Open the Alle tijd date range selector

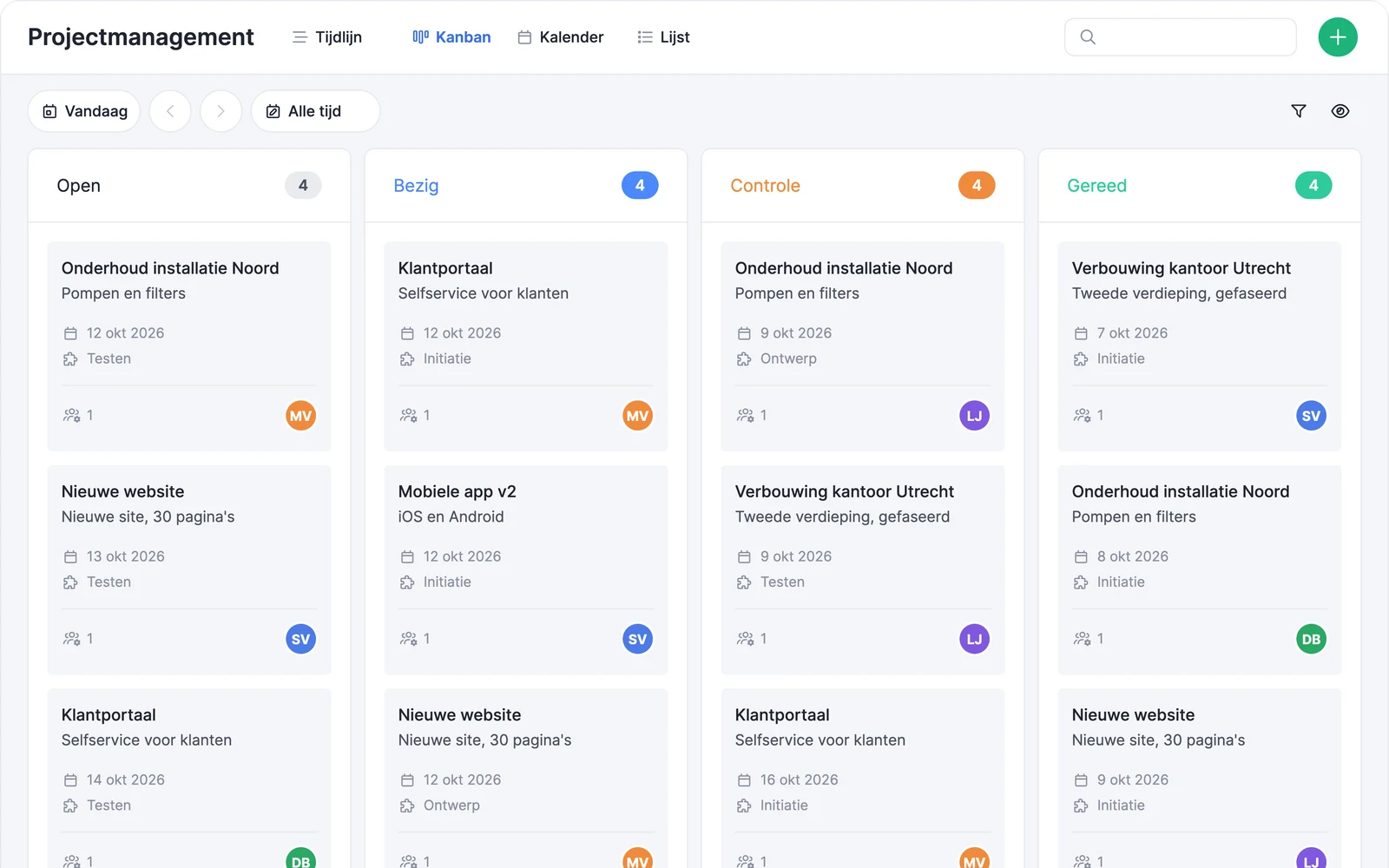316,111
